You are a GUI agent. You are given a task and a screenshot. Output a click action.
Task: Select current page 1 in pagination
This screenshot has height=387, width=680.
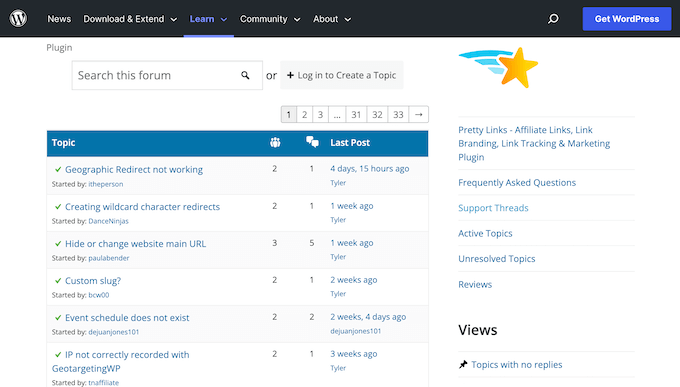point(289,115)
